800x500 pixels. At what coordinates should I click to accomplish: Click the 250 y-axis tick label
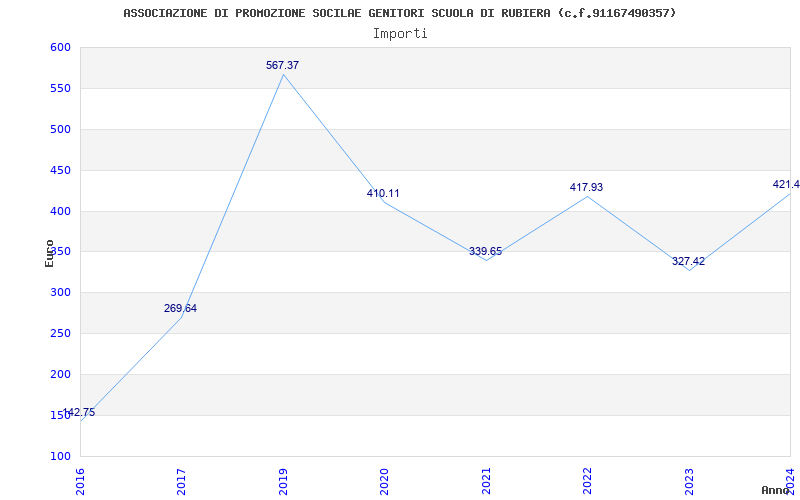coord(60,333)
